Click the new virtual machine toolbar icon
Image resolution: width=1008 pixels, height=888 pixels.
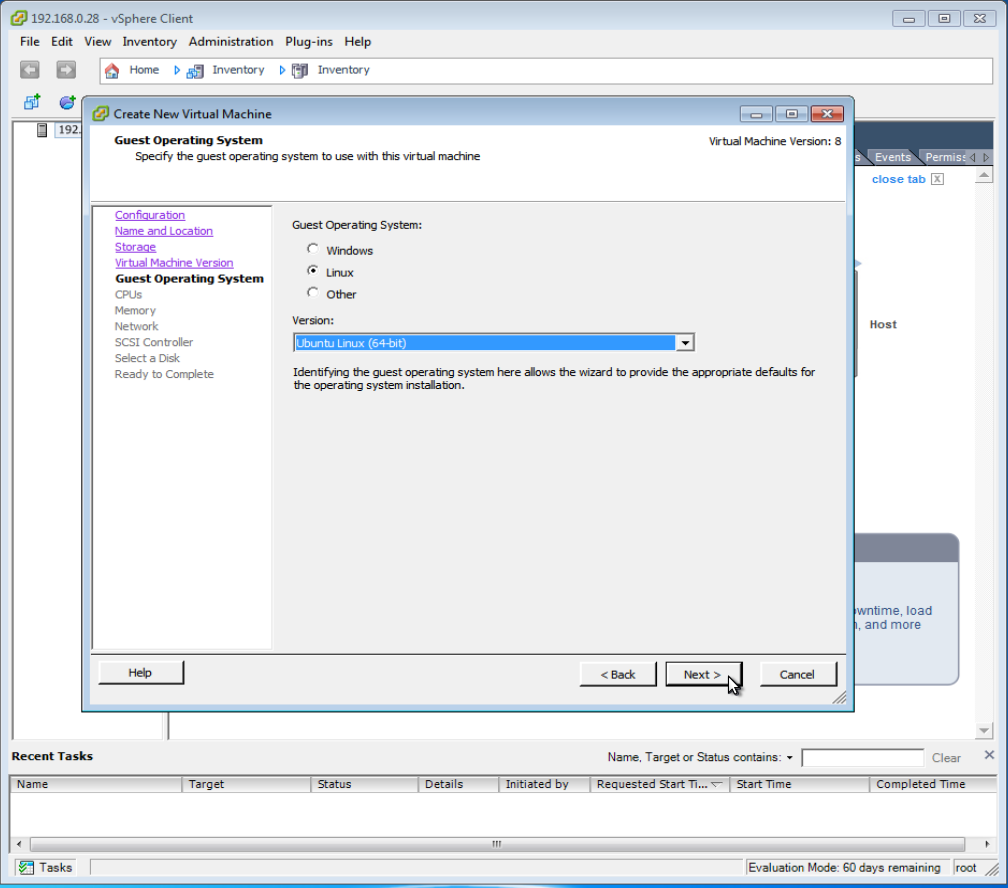click(x=32, y=102)
